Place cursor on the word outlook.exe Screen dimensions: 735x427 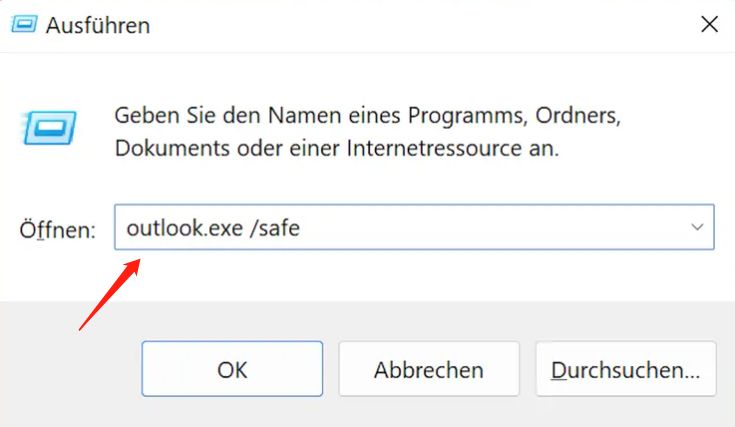[x=185, y=228]
